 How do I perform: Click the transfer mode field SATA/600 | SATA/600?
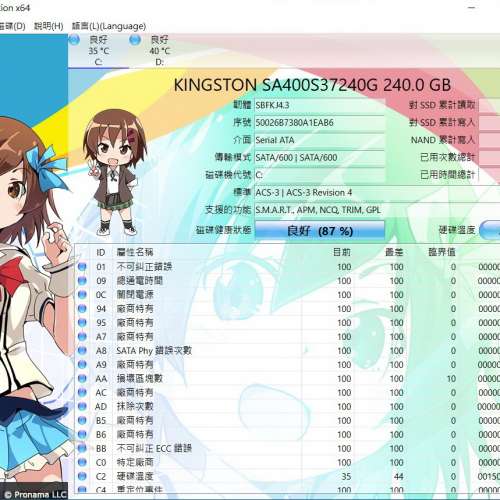320,157
